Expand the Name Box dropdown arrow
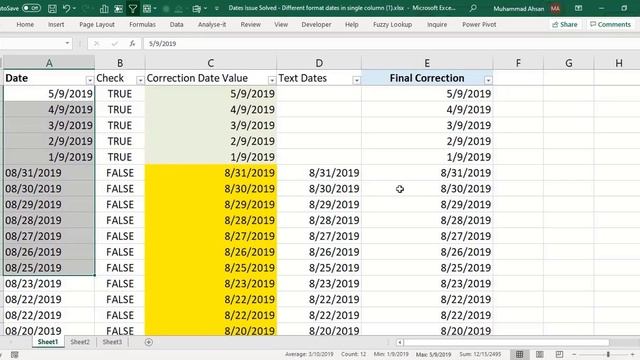The width and height of the screenshot is (640, 360). click(x=67, y=43)
